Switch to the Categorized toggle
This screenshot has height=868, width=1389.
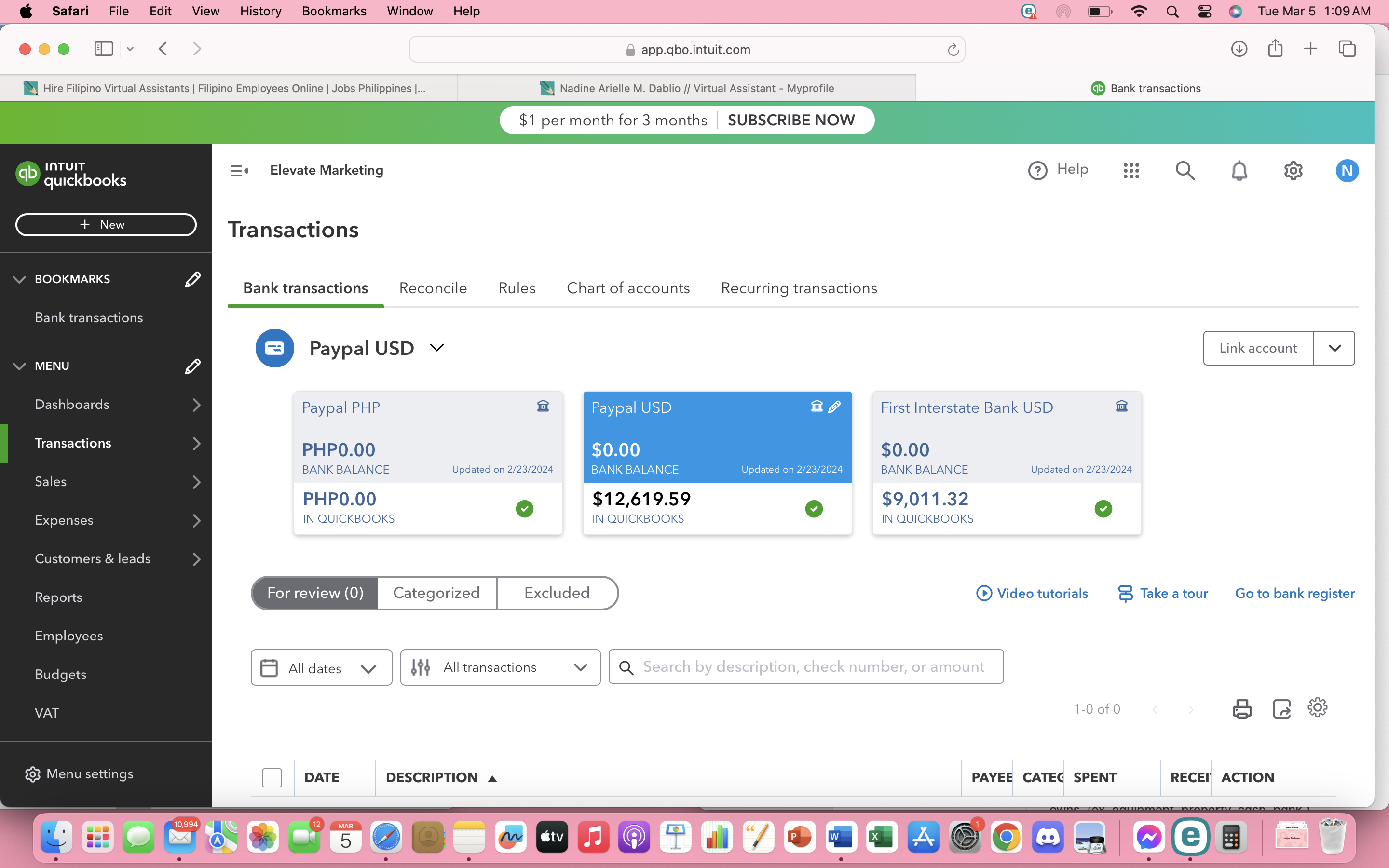point(436,593)
